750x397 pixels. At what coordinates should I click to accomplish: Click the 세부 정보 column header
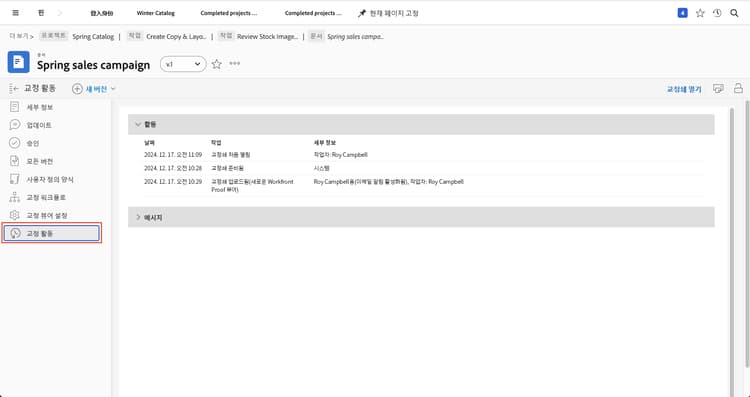click(x=325, y=143)
